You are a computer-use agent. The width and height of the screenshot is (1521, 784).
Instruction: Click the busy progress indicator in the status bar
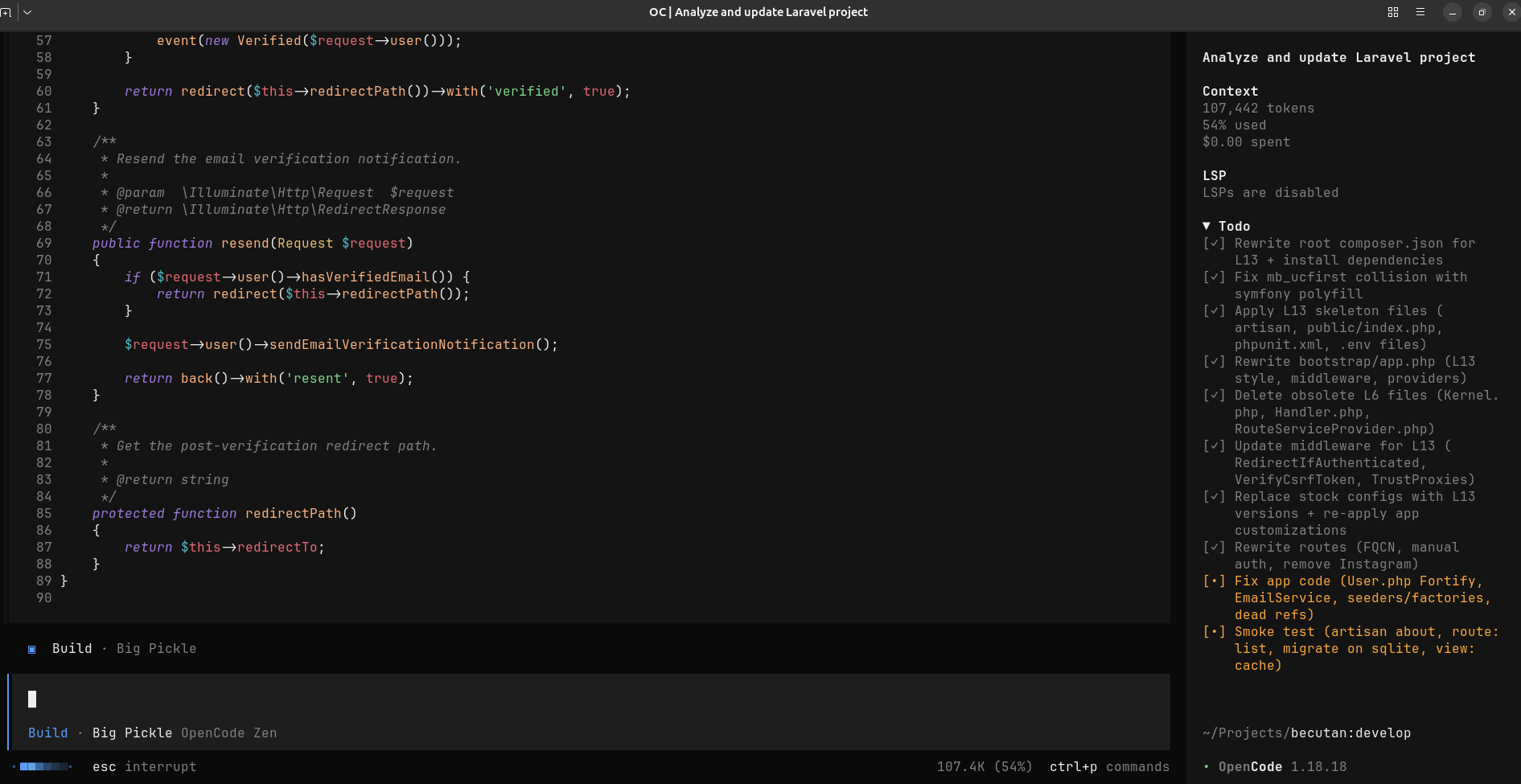[43, 766]
